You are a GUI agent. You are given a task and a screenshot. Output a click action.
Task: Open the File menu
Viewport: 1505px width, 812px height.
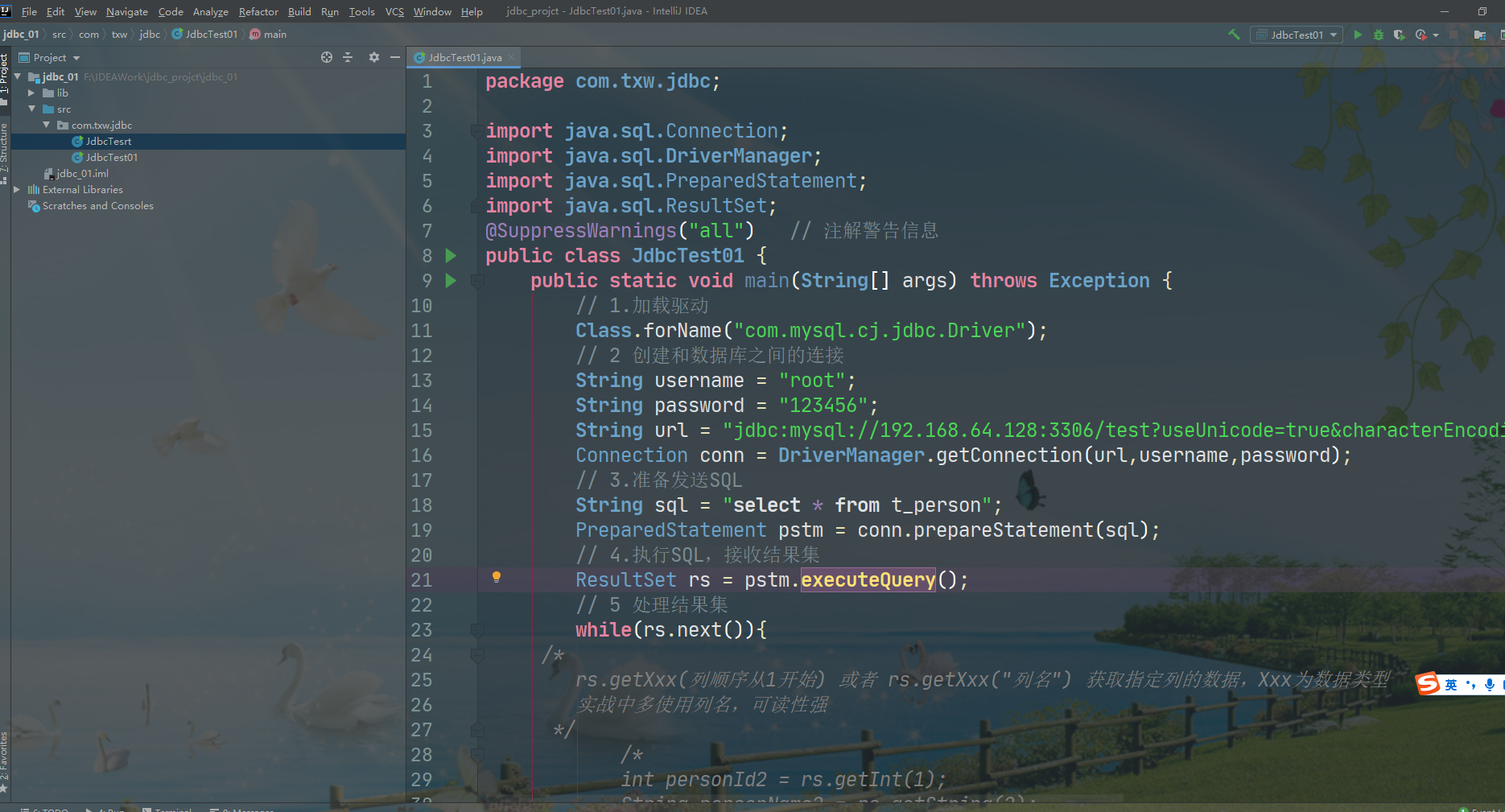click(29, 11)
